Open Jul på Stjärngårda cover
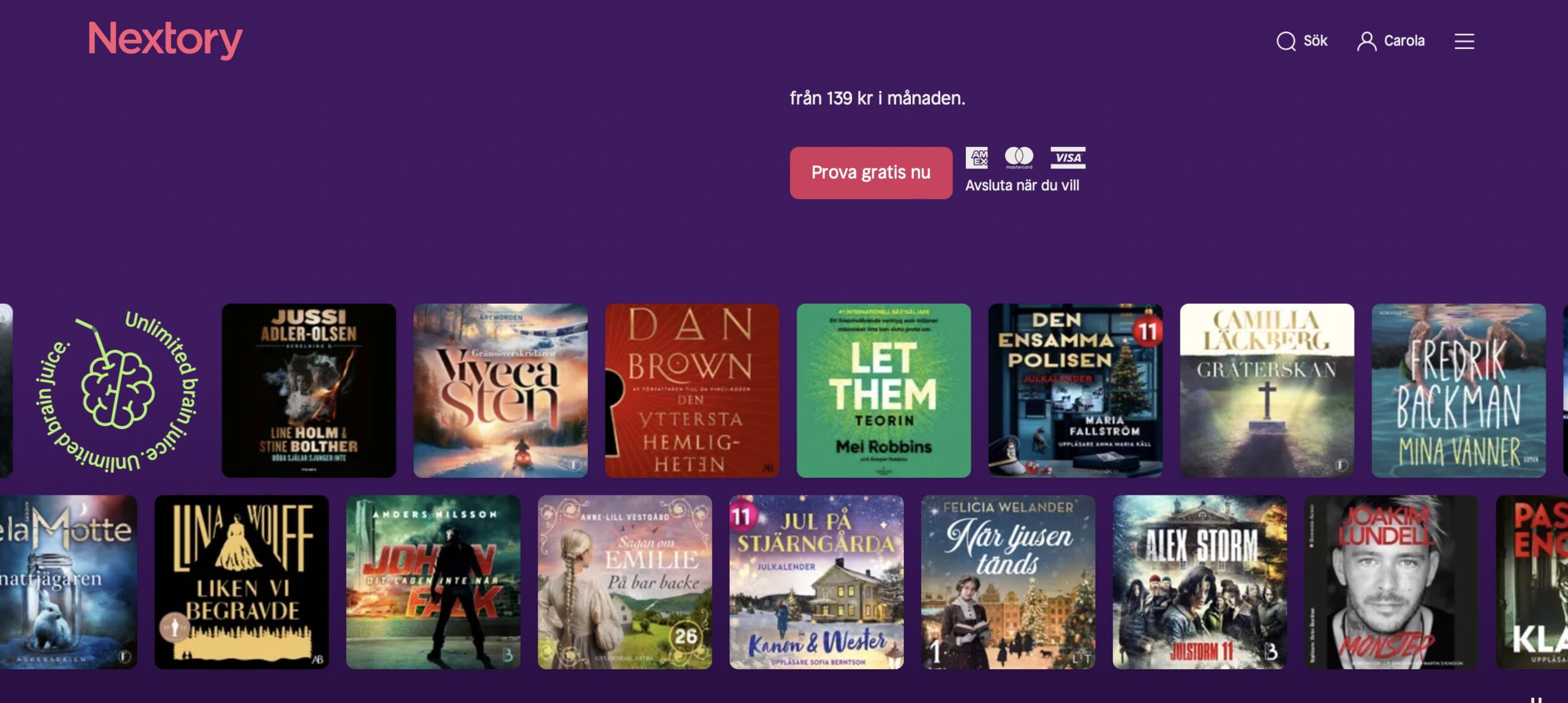Viewport: 1568px width, 703px height. coord(816,582)
